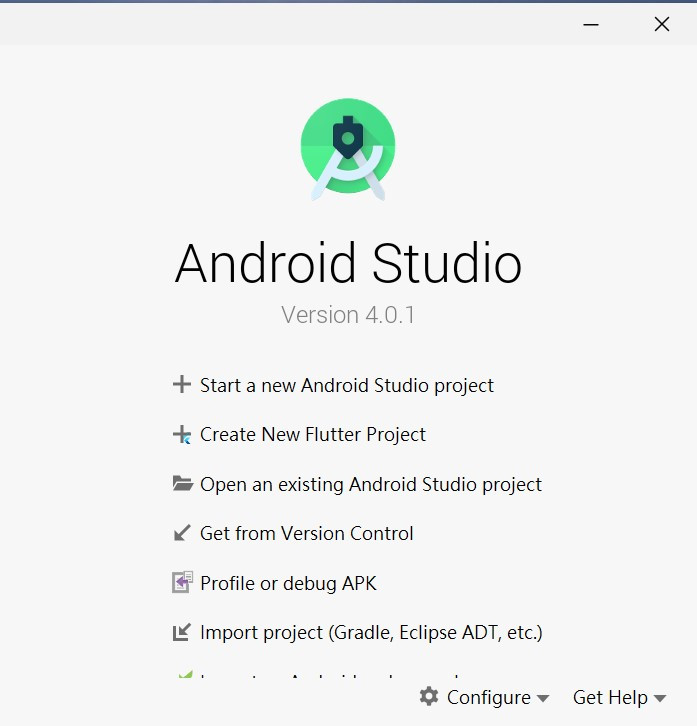Click the Android Studio title text
Screen dimensions: 697x726
[348, 263]
